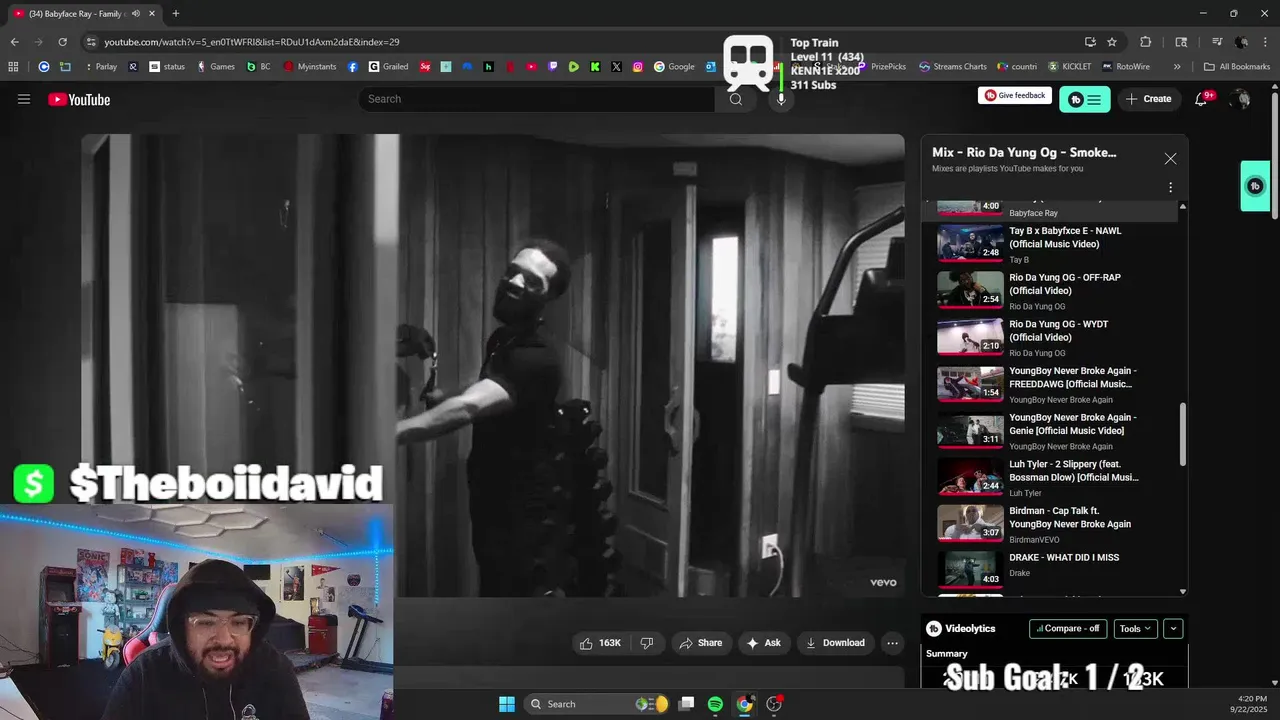Open YouTube notifications bell
This screenshot has height=720, width=1280.
coord(1201,99)
